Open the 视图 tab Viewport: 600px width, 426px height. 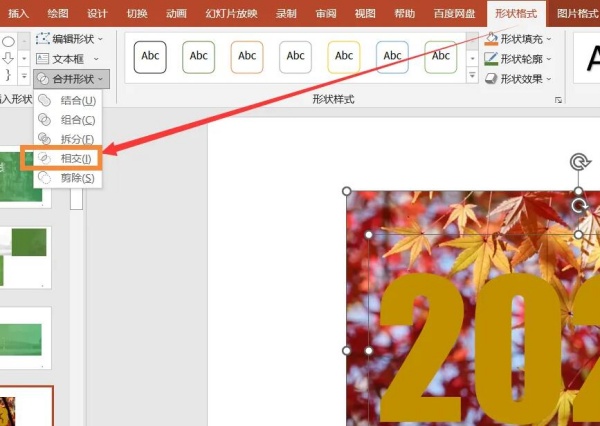[365, 14]
